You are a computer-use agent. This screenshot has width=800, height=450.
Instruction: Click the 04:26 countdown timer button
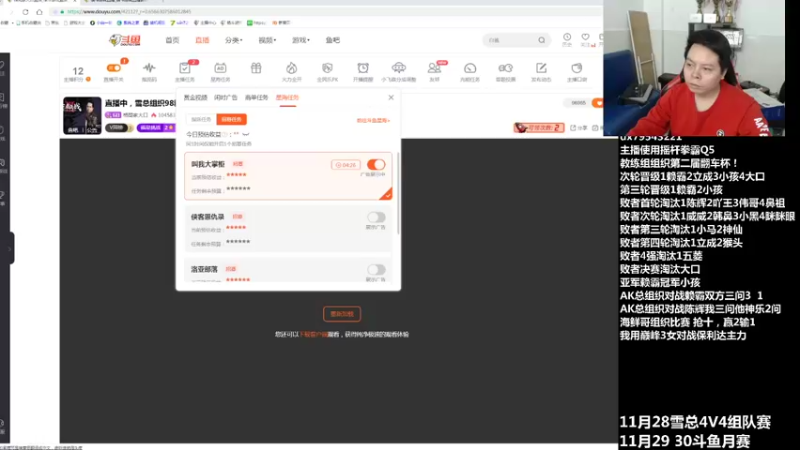point(346,165)
